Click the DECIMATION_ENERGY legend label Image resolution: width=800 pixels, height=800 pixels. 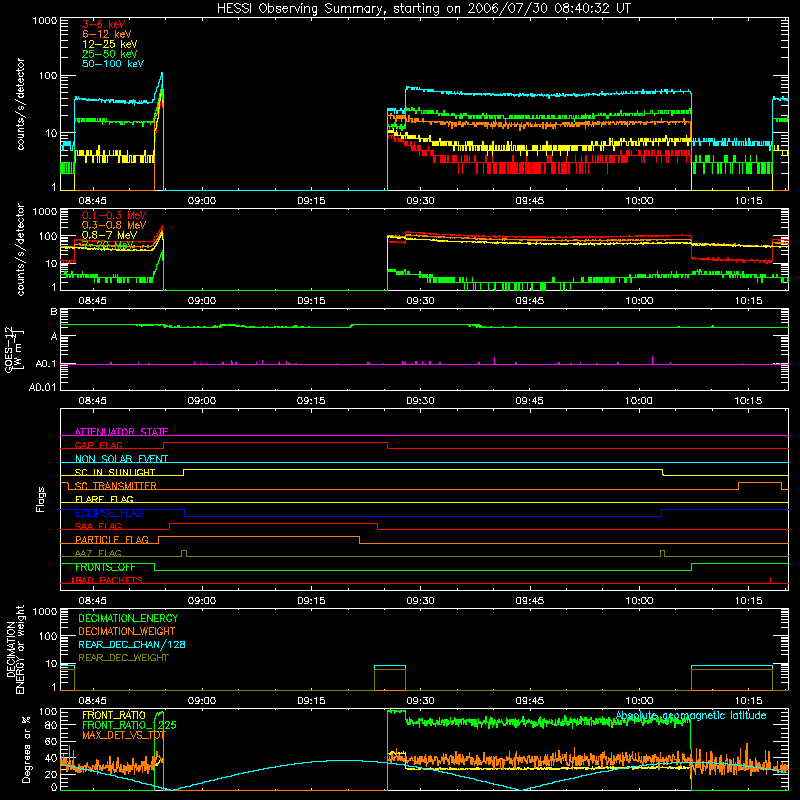[128, 618]
